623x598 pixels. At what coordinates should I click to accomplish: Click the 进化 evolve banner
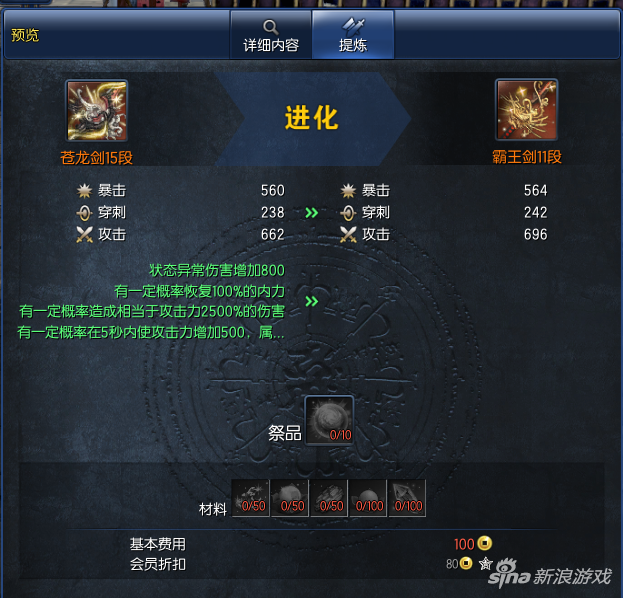[x=312, y=118]
